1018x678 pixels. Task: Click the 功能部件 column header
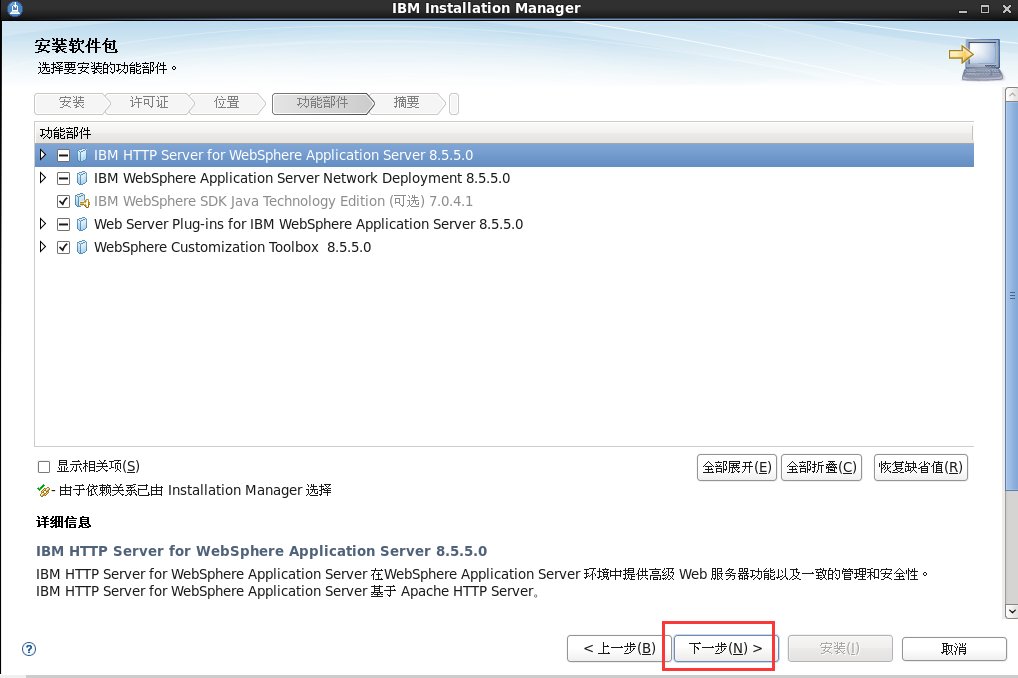(504, 133)
